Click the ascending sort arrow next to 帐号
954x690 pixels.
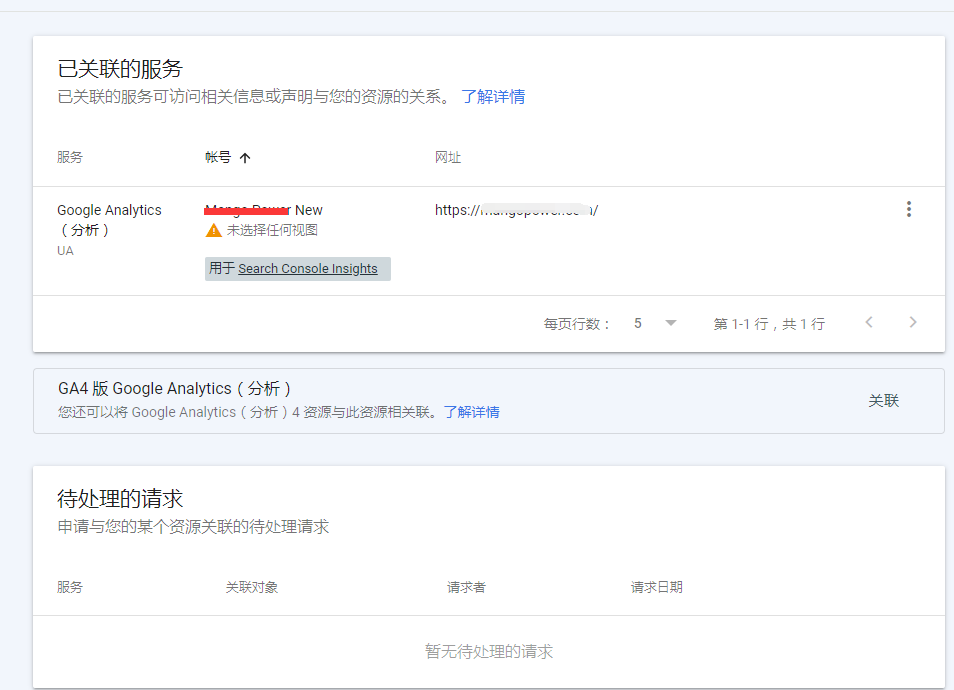247,157
